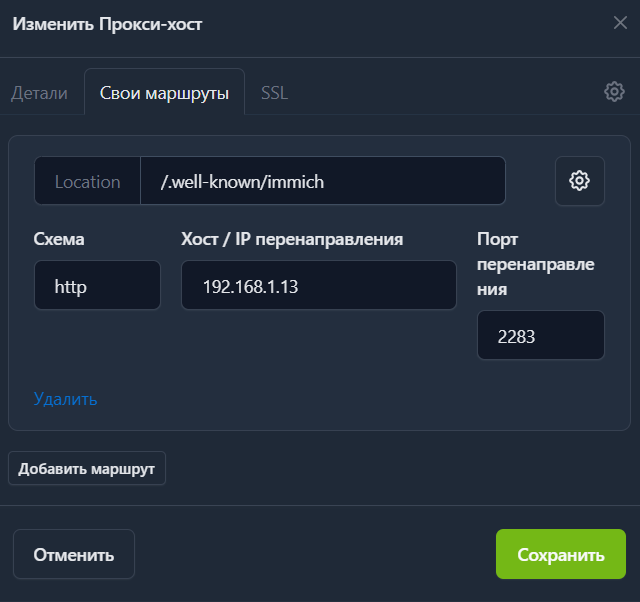Select the Свои маршруты tab
This screenshot has width=640, height=602.
[x=164, y=93]
